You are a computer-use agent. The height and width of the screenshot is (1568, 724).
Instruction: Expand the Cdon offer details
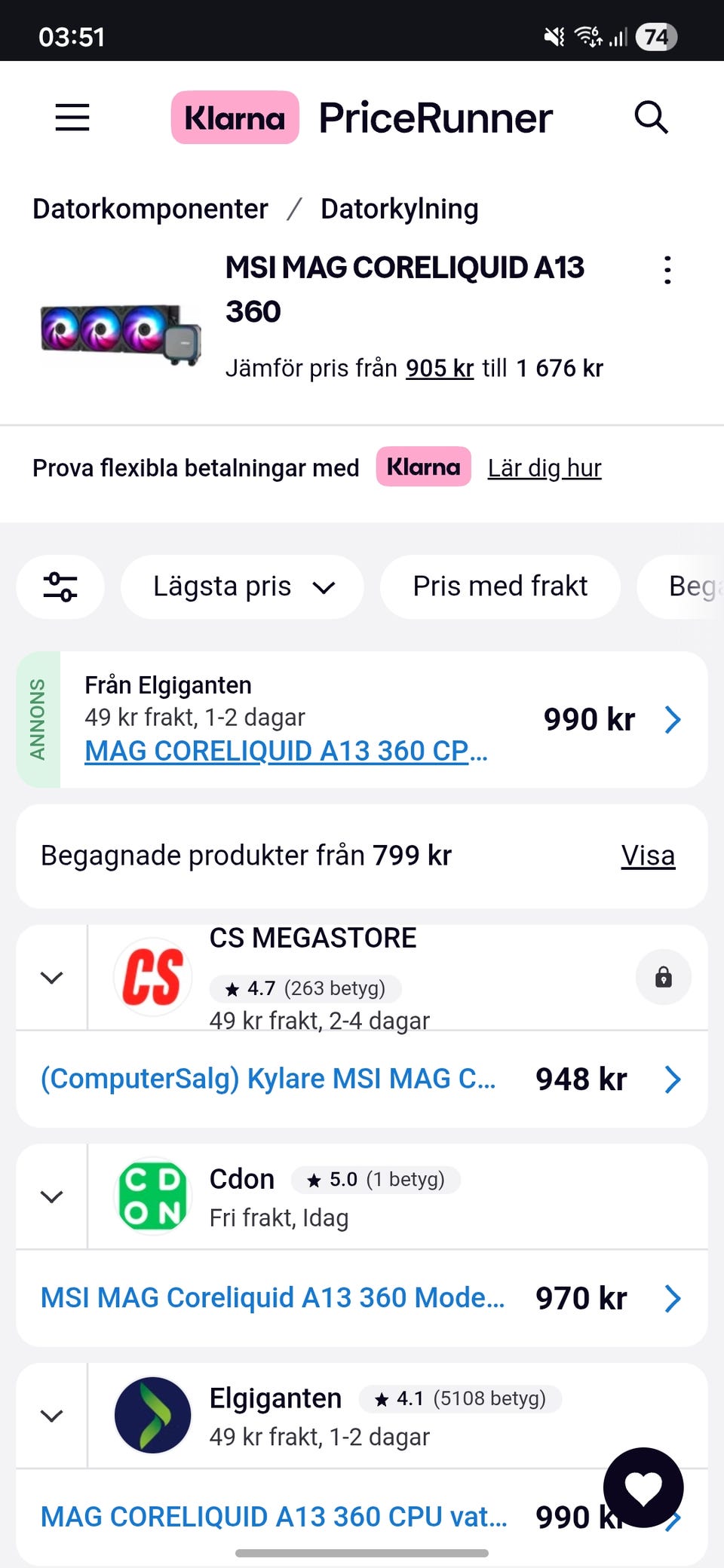(x=51, y=1196)
